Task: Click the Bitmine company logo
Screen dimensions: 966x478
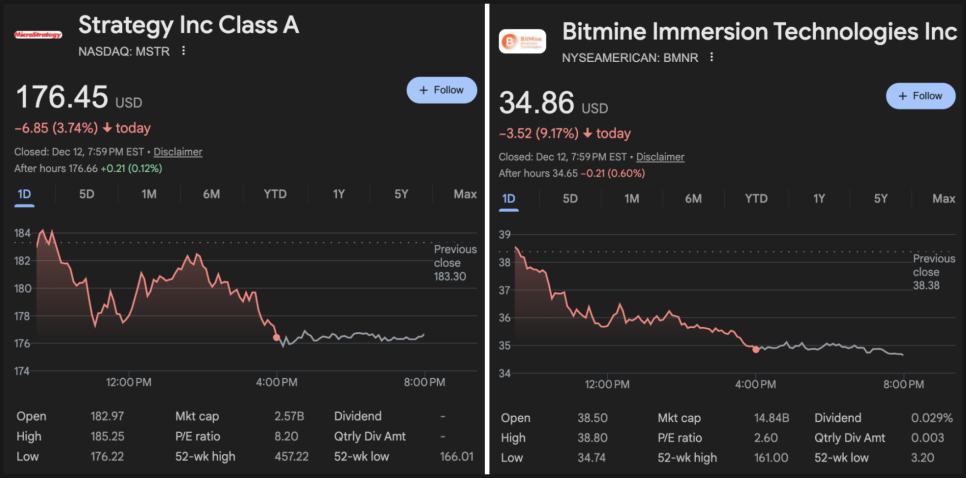Action: pyautogui.click(x=522, y=41)
